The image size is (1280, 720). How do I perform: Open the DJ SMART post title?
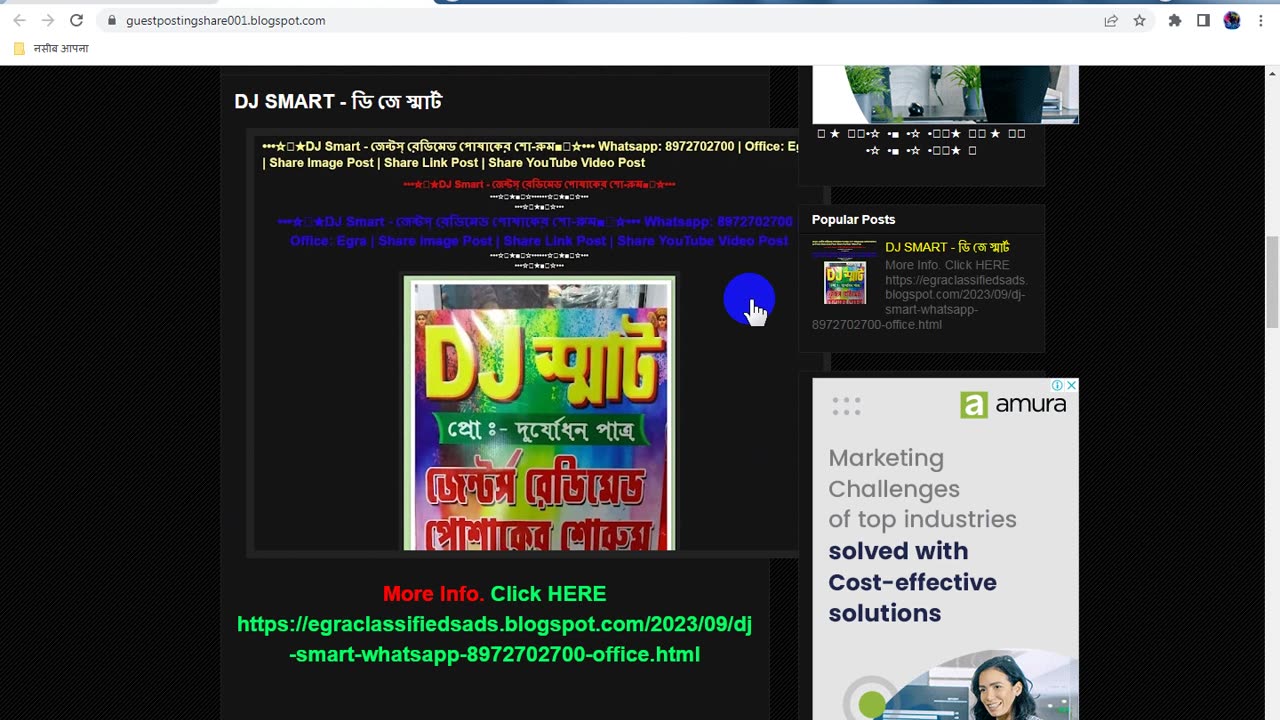338,101
